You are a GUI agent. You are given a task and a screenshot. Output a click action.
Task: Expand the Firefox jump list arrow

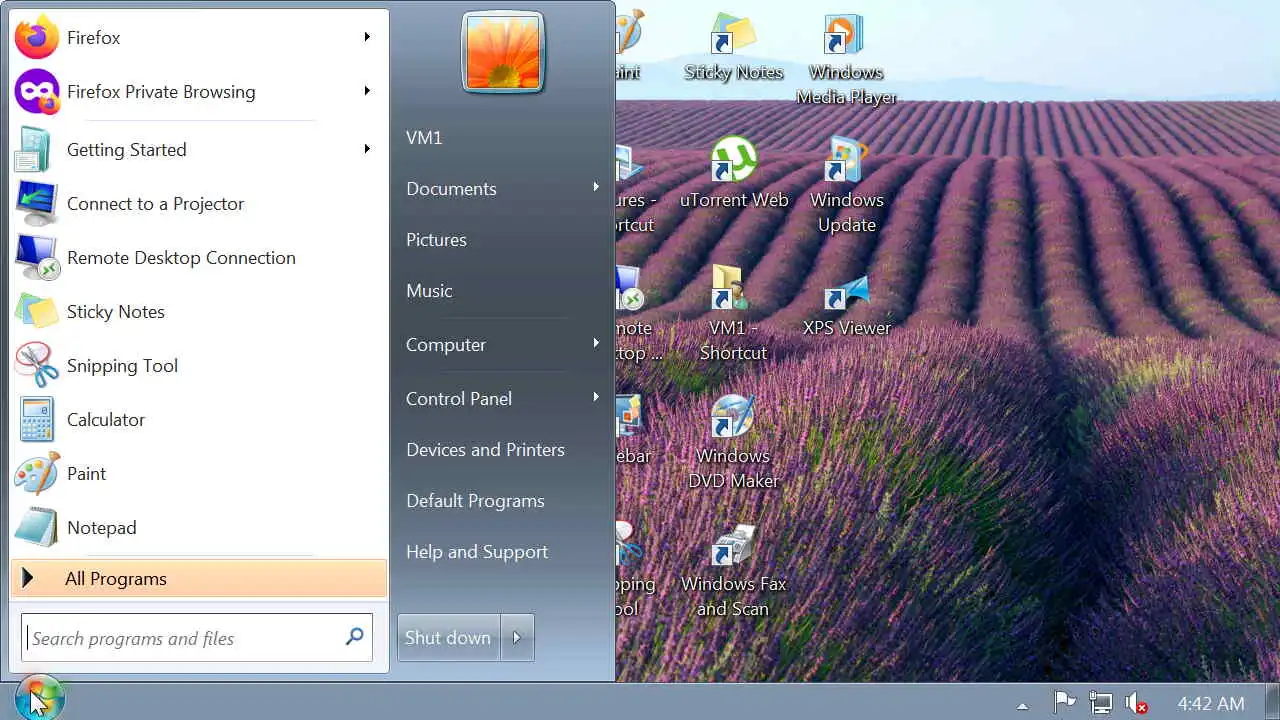[x=367, y=37]
